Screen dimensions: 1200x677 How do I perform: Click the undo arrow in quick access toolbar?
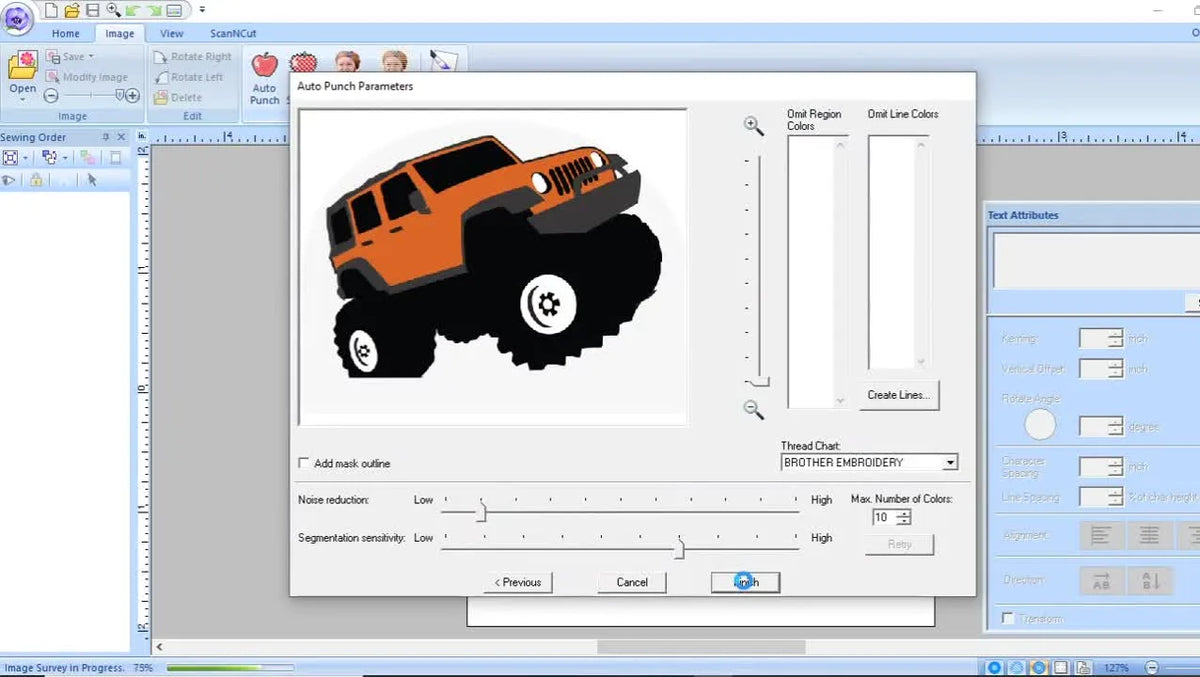click(x=132, y=10)
